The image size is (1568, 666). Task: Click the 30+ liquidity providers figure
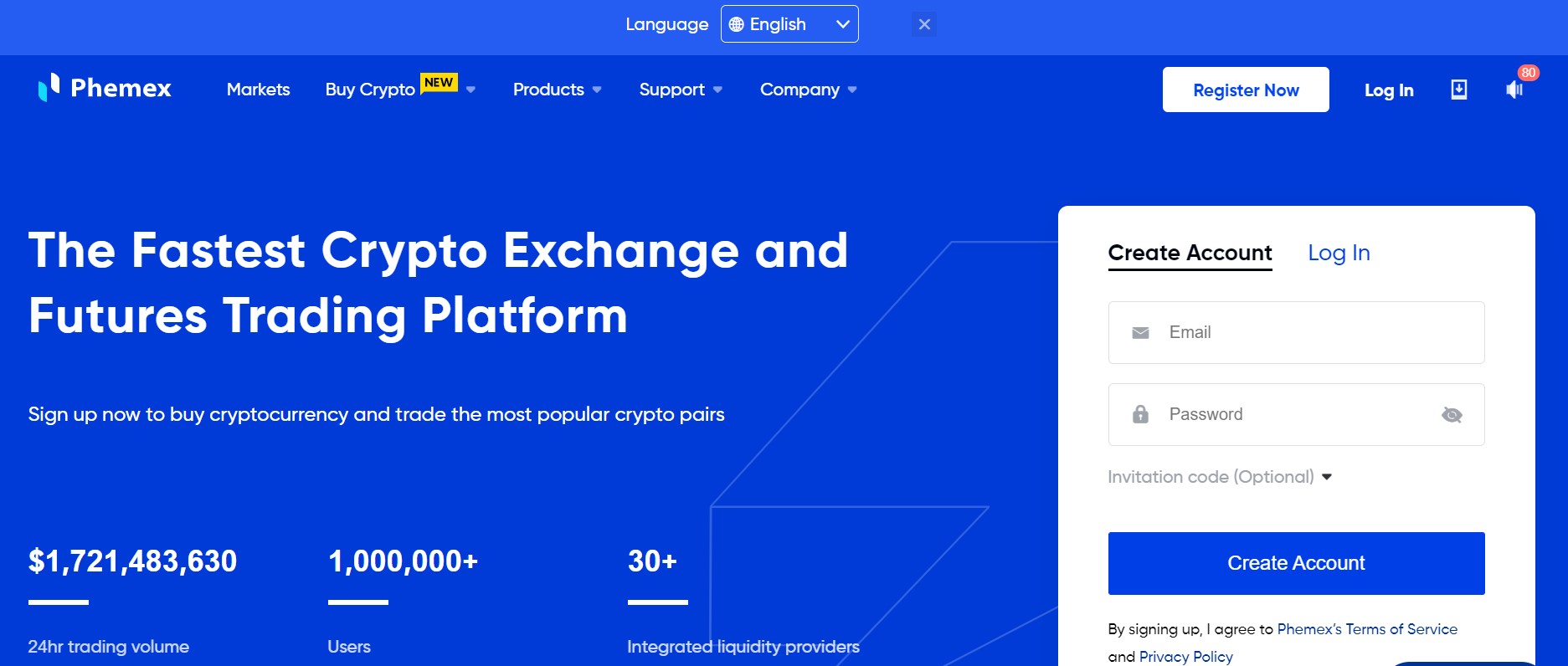[652, 561]
